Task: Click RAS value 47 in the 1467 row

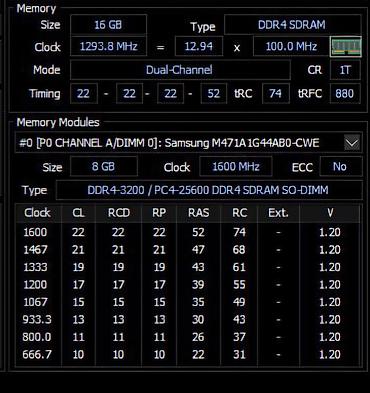Action: pyautogui.click(x=198, y=250)
